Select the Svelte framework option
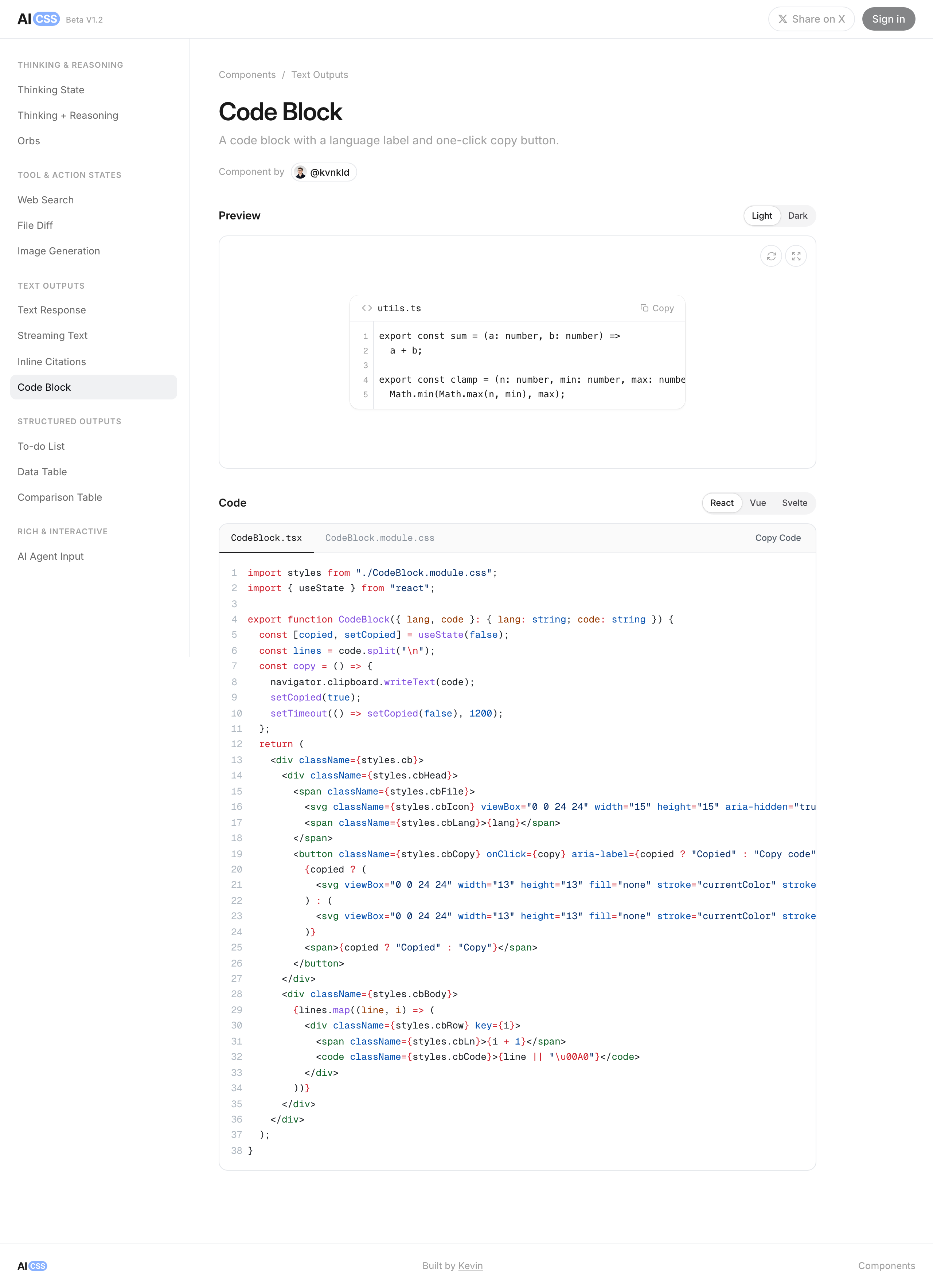Image resolution: width=933 pixels, height=1288 pixels. (x=795, y=503)
